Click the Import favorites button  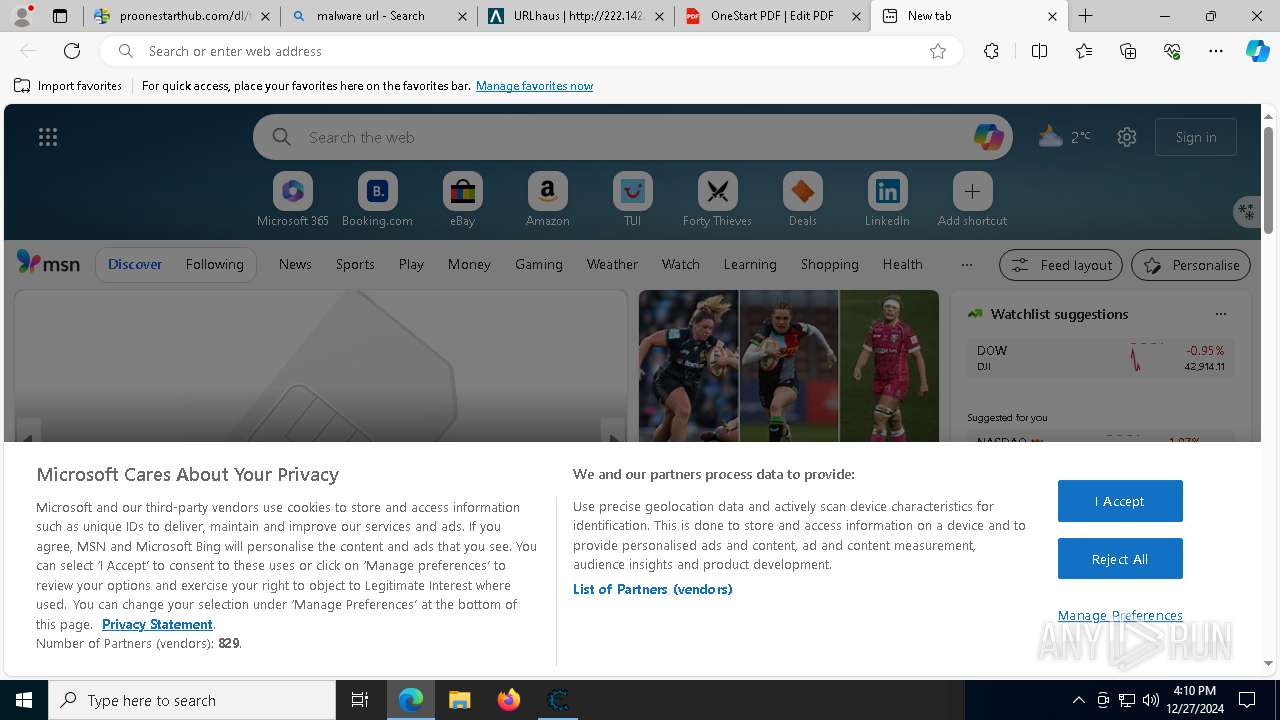(x=68, y=86)
